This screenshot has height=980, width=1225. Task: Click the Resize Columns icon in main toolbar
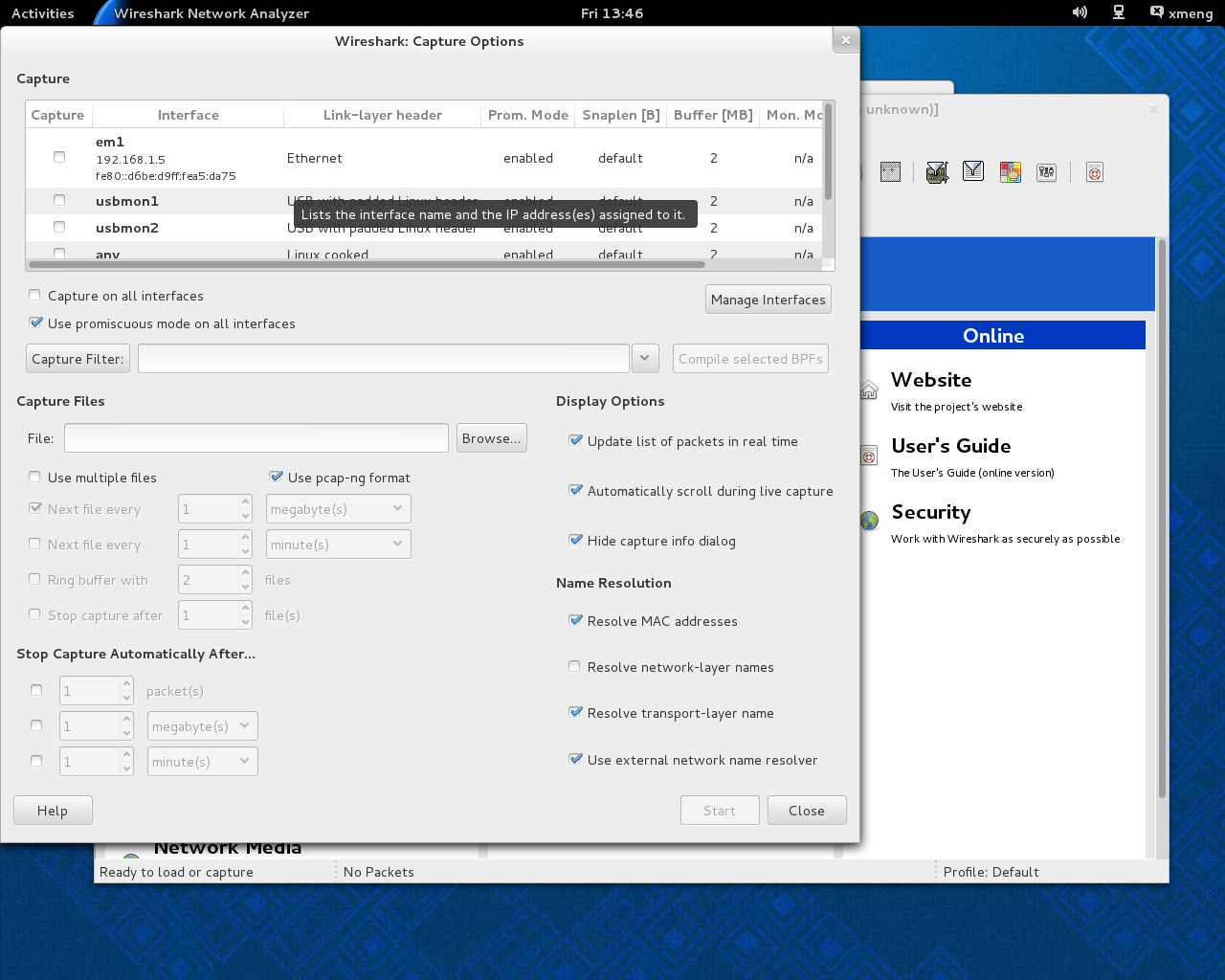pyautogui.click(x=891, y=172)
